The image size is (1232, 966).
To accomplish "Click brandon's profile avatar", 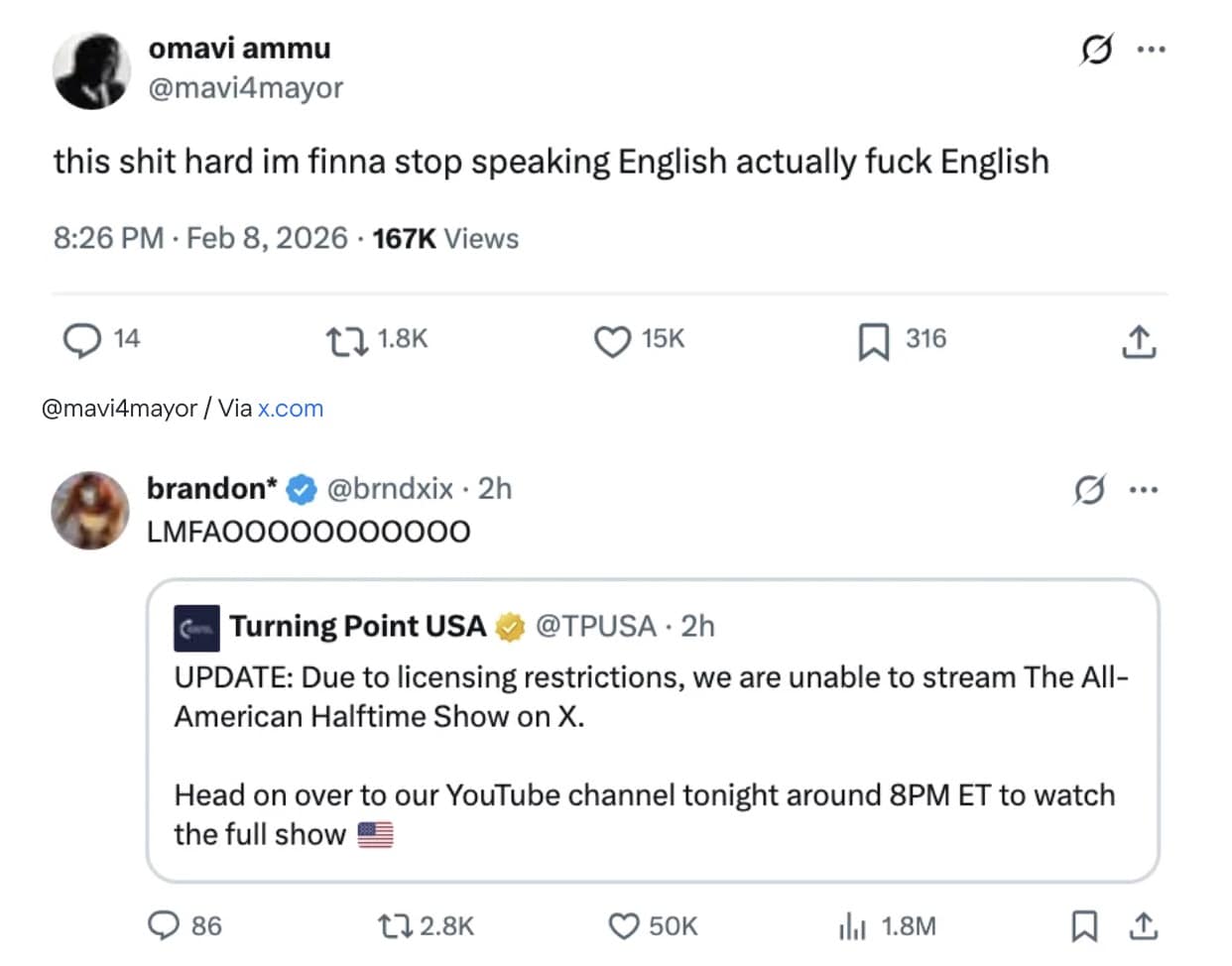I will (x=90, y=510).
